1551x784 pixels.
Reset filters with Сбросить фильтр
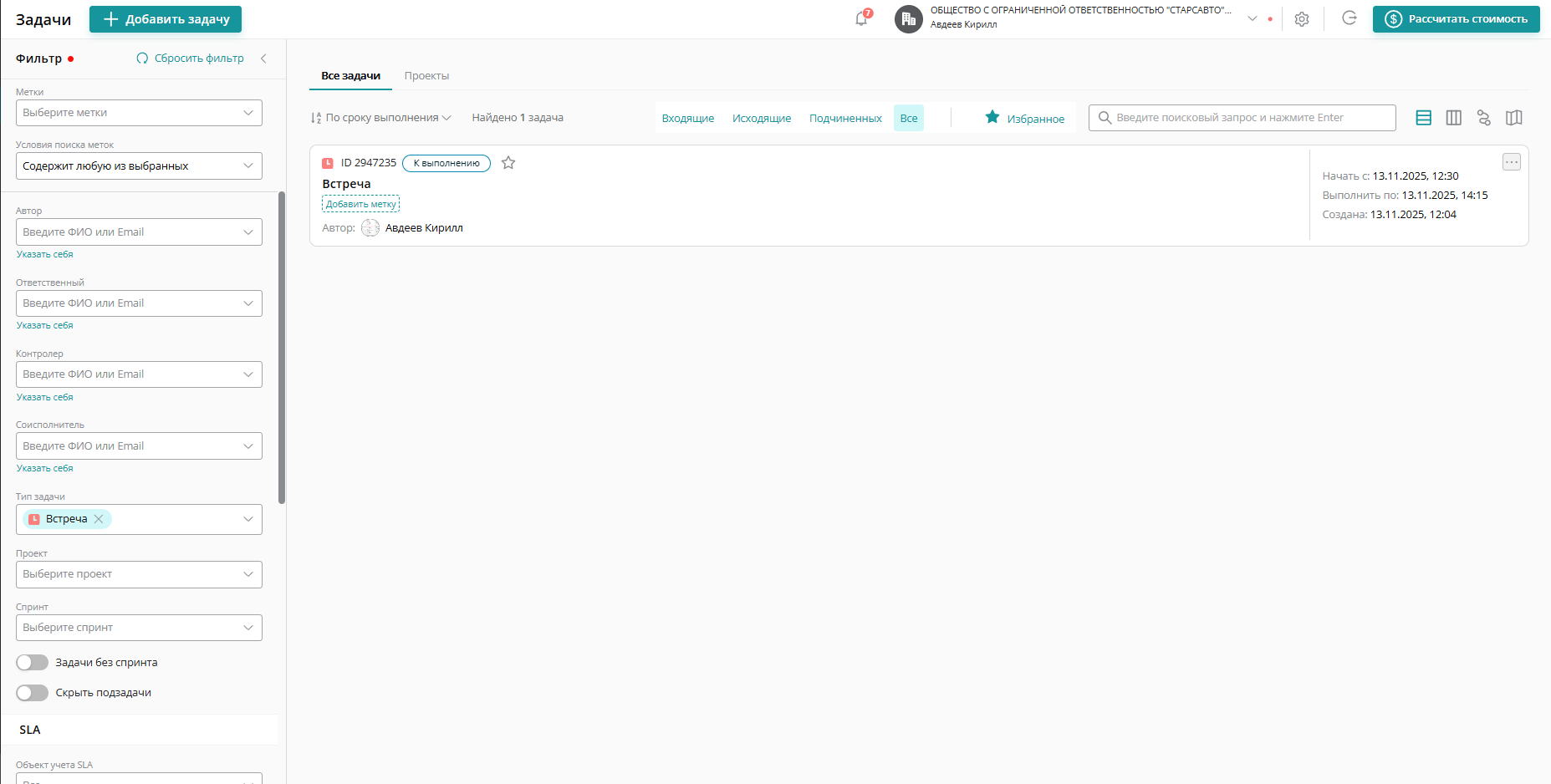click(x=191, y=59)
